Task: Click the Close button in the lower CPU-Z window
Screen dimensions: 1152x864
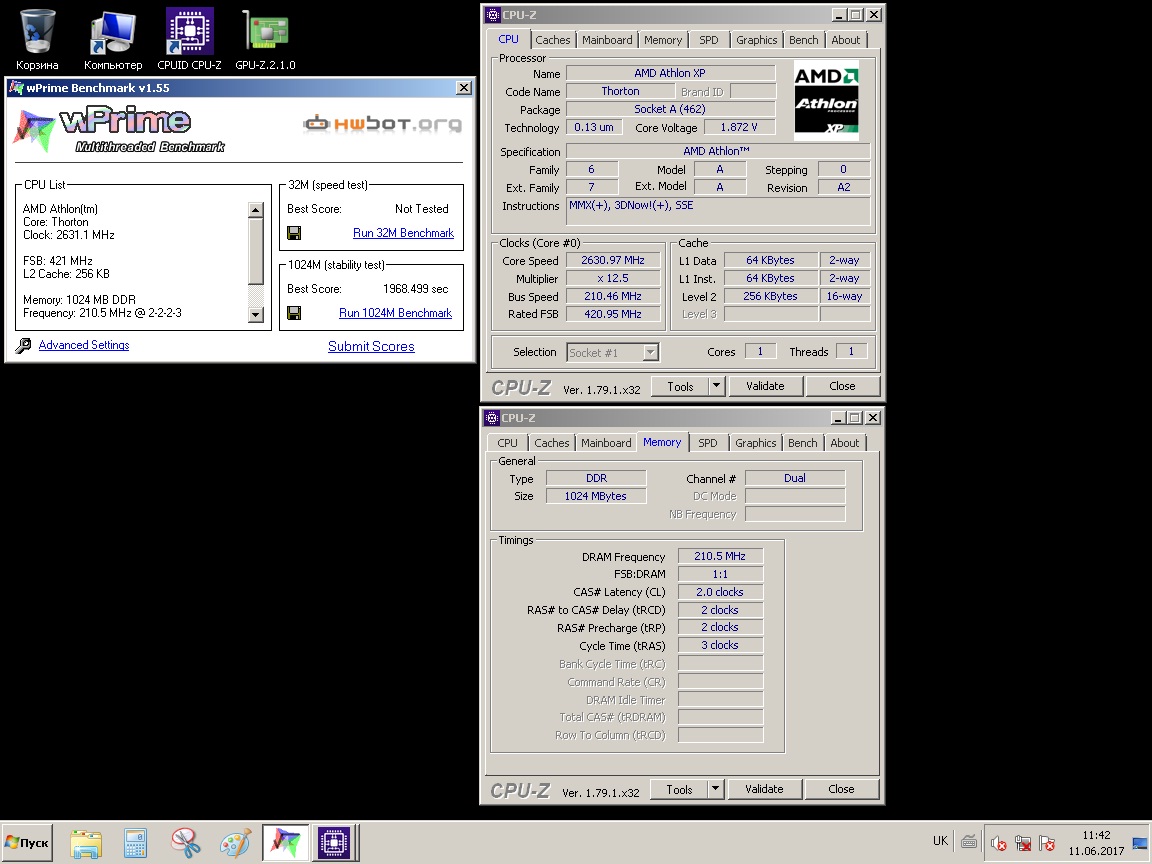Action: pyautogui.click(x=841, y=789)
